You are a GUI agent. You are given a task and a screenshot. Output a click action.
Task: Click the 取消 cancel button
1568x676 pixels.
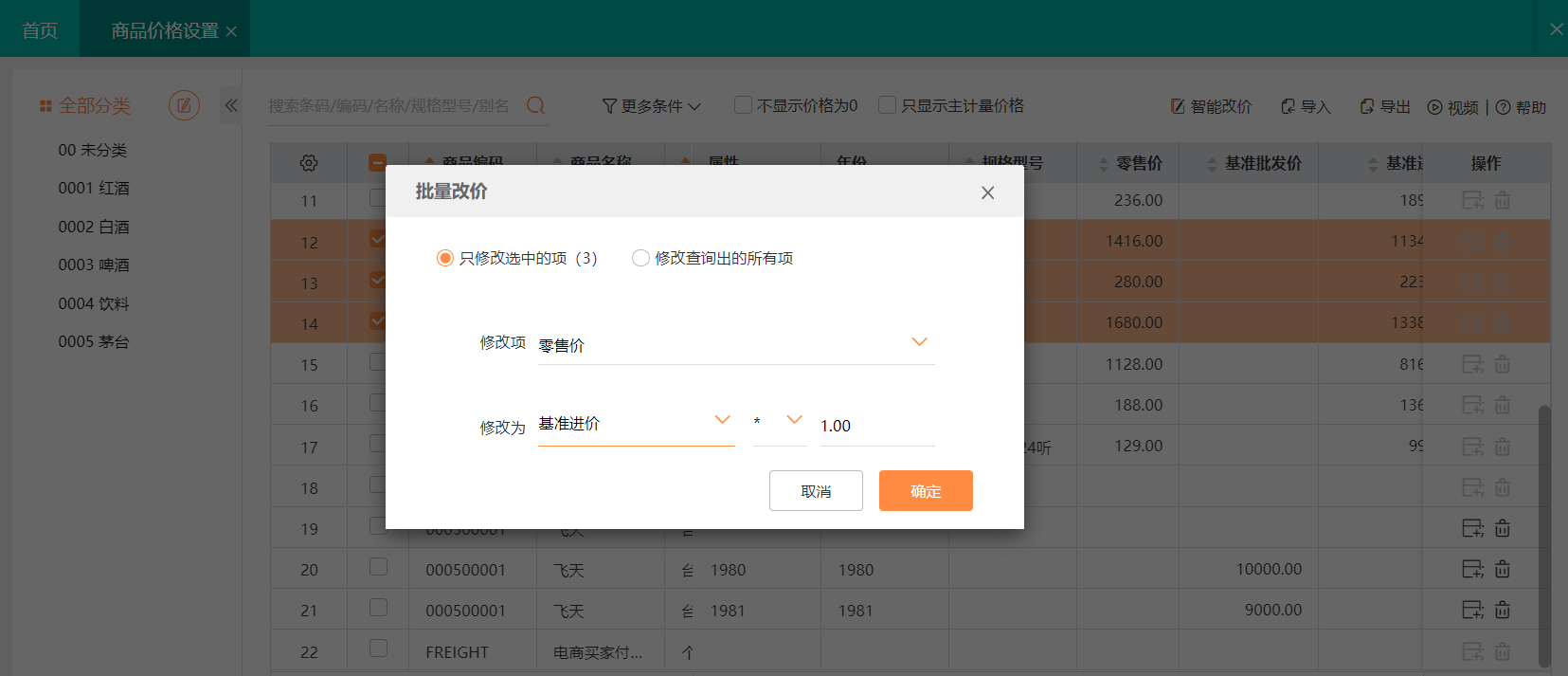(x=816, y=491)
